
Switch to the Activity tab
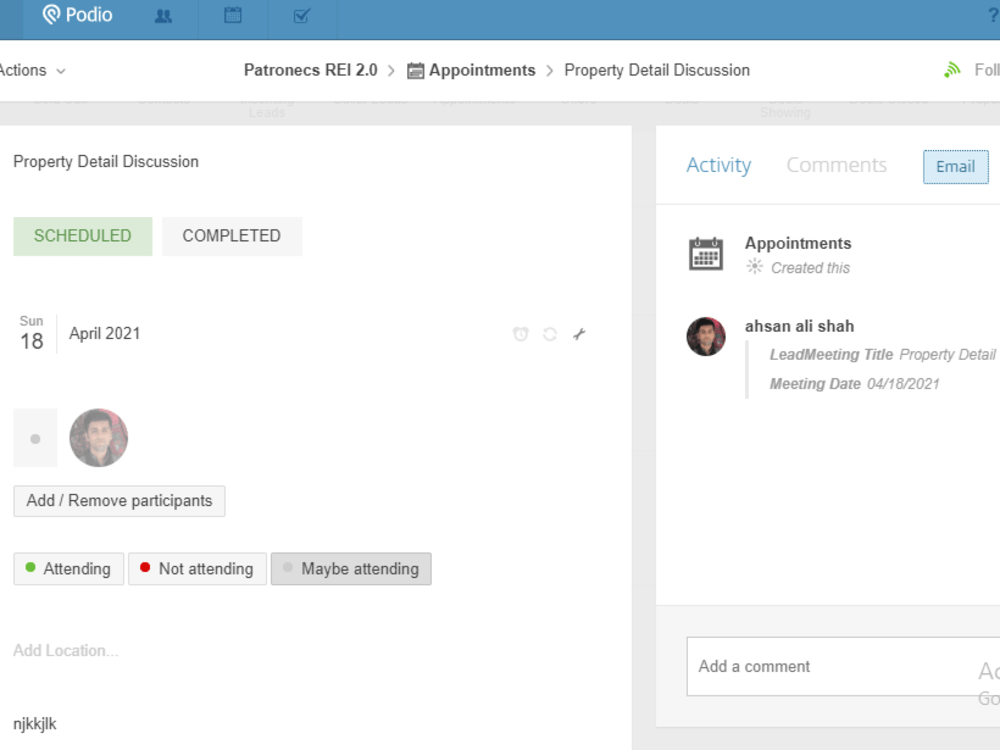719,165
